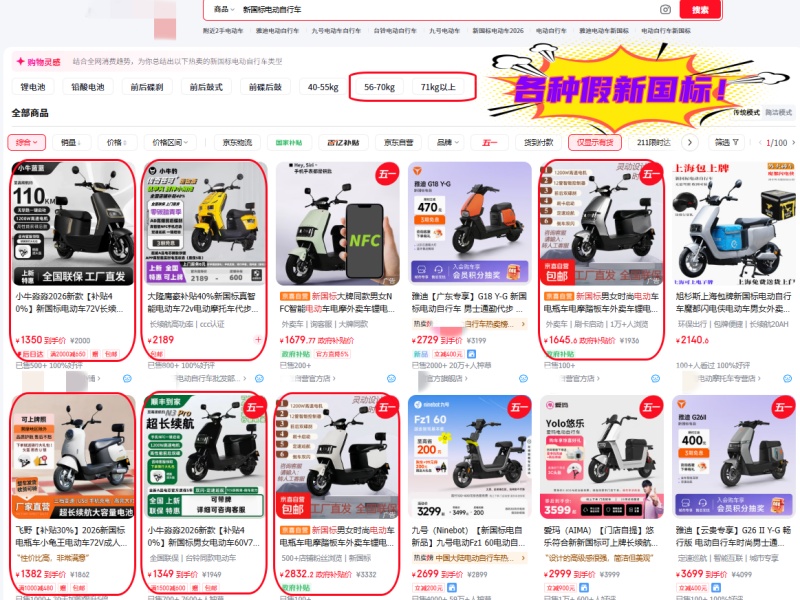Click the blue badge icon beside 立减400元 on ¥2729 item

(471, 354)
